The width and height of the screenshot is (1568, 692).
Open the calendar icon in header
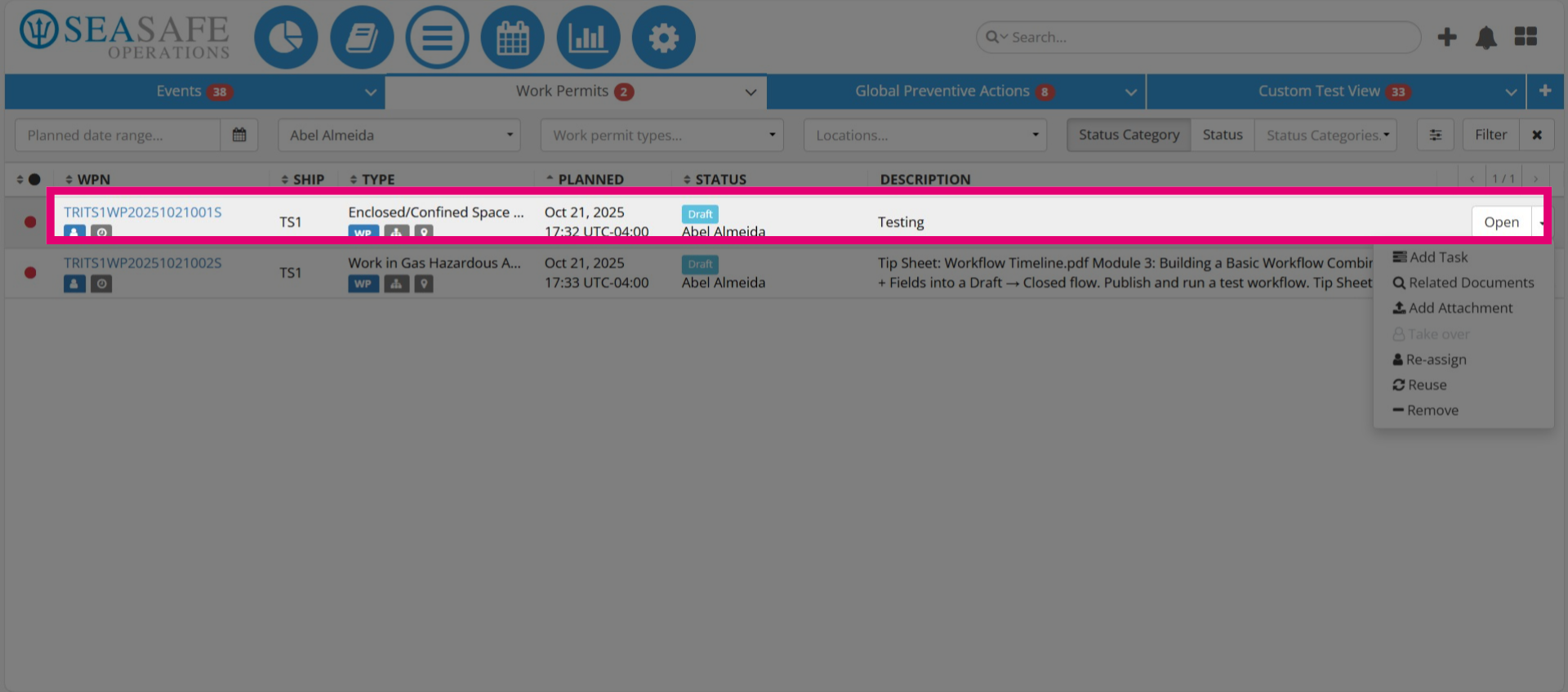click(x=513, y=37)
